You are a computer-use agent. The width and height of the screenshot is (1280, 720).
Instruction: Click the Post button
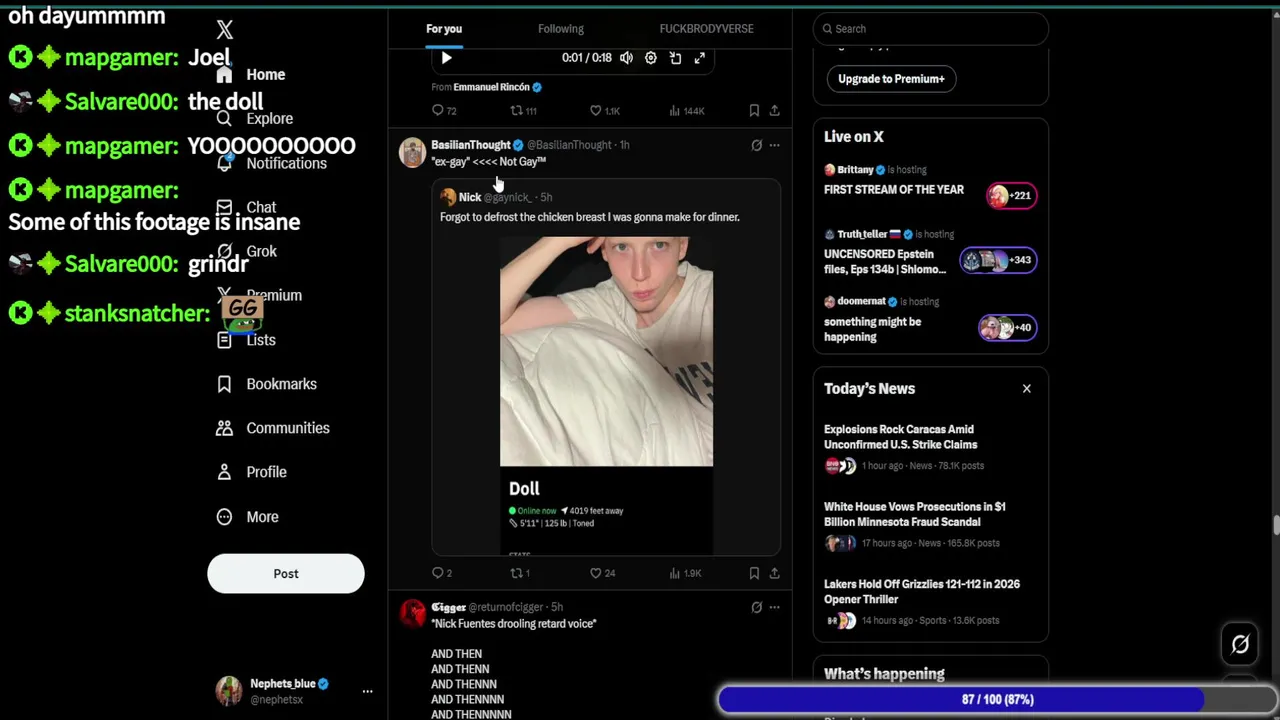coord(286,574)
